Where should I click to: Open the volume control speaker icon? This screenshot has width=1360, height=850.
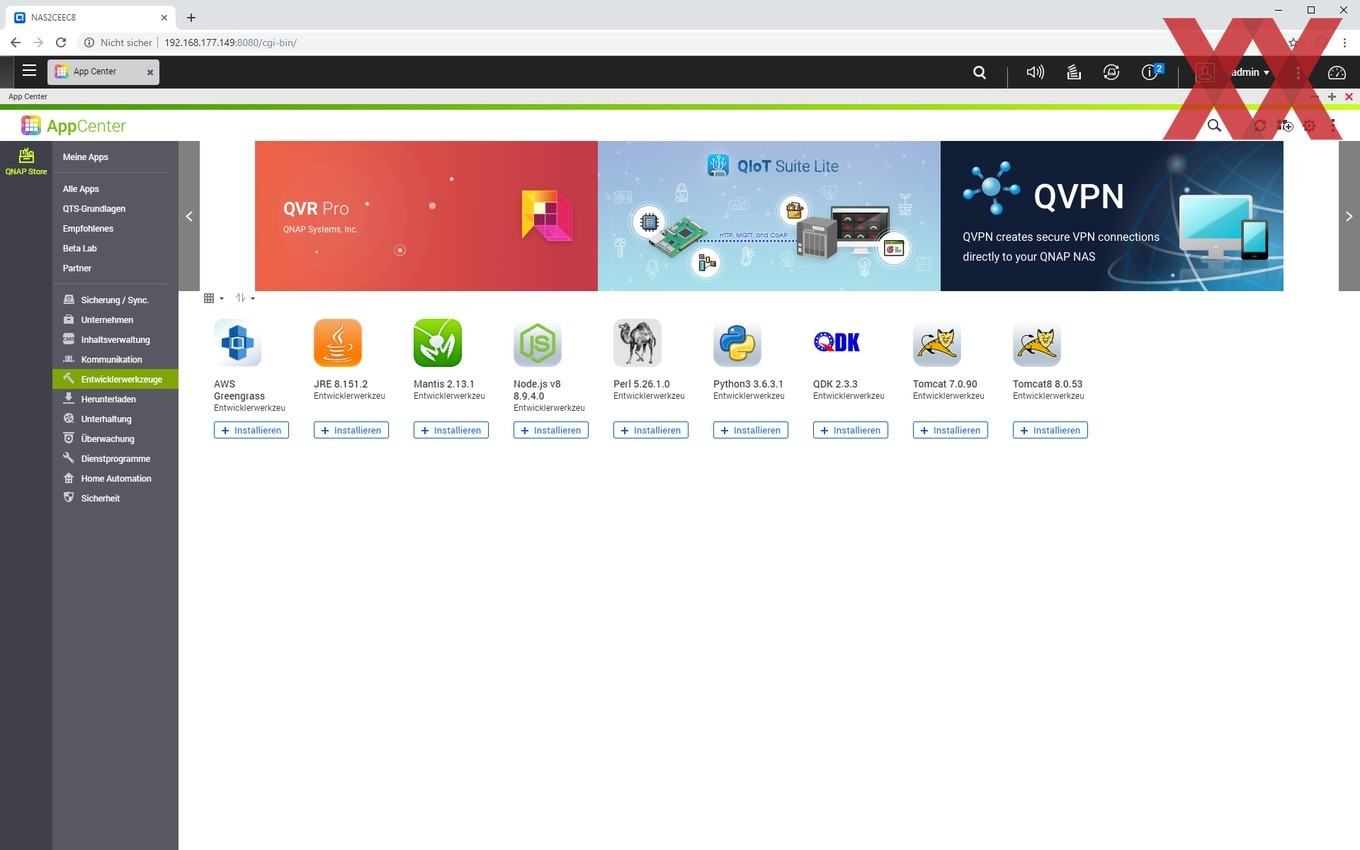1035,72
